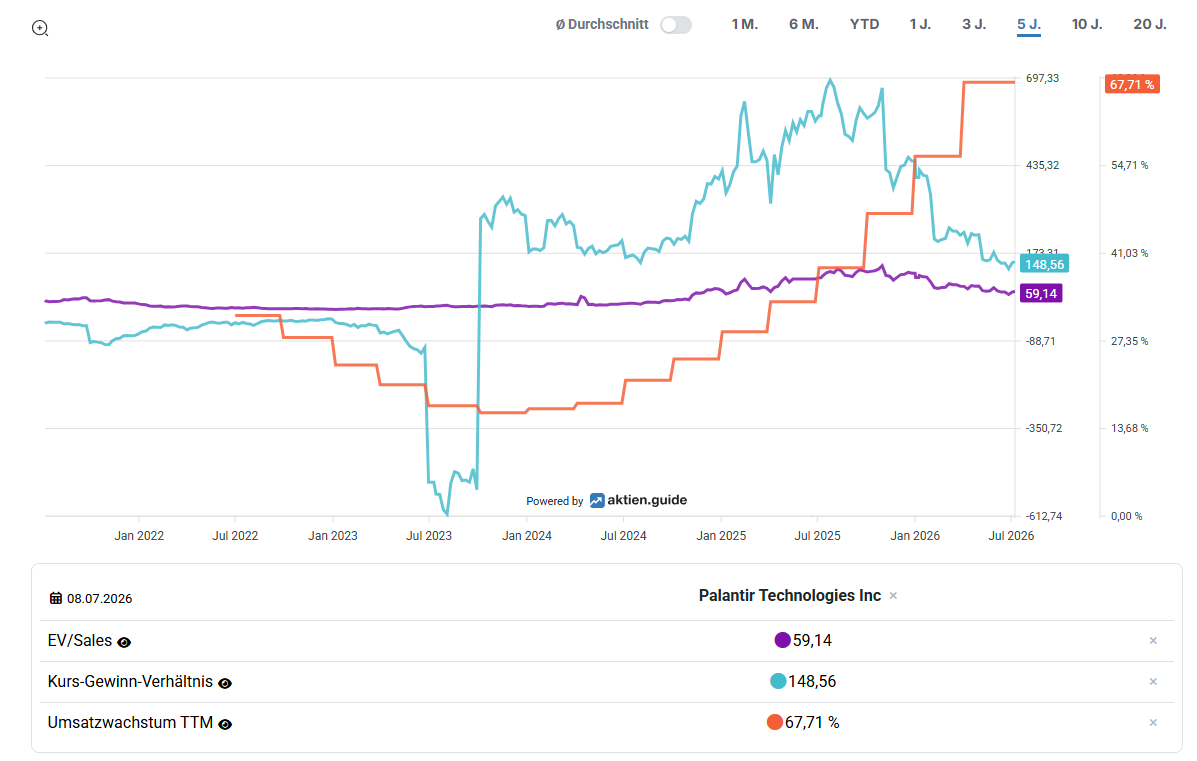This screenshot has height=761, width=1197.
Task: Select the 3 J. time range
Action: coord(974,24)
